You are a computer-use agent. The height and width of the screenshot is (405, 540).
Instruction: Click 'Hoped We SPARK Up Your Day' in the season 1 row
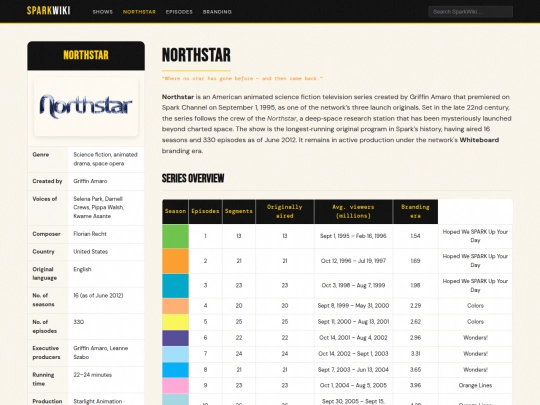475,236
